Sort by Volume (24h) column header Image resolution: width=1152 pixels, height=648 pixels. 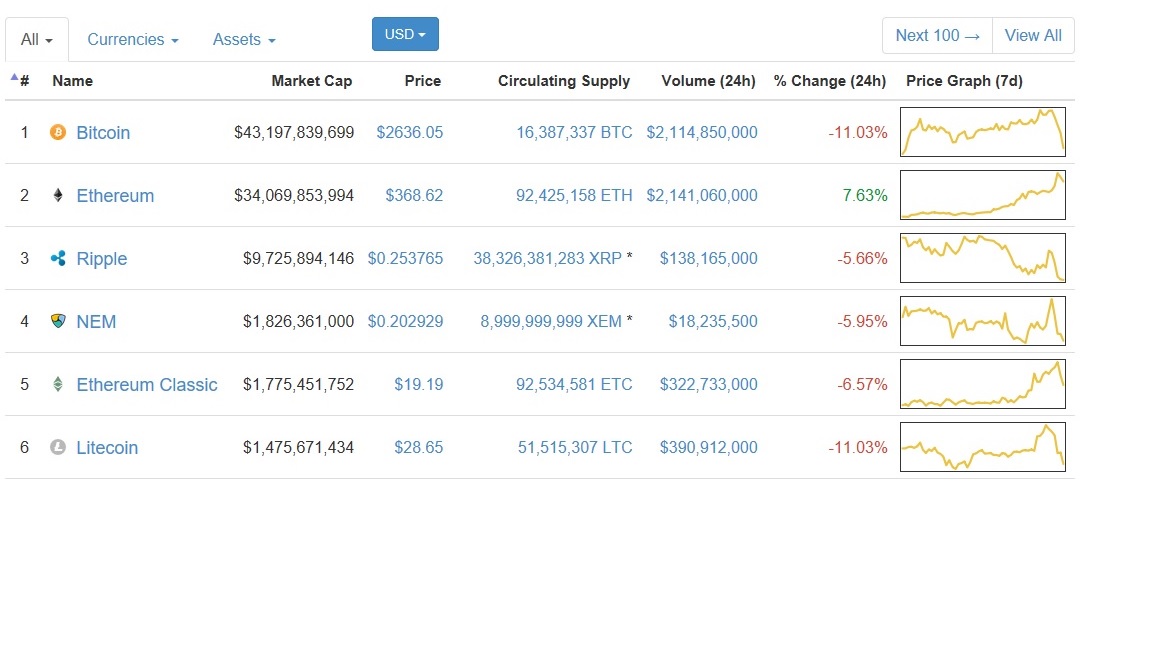point(708,81)
